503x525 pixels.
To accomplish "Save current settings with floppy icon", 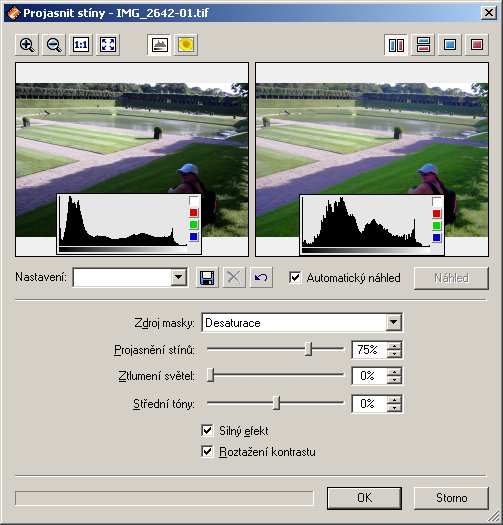I will tap(207, 278).
